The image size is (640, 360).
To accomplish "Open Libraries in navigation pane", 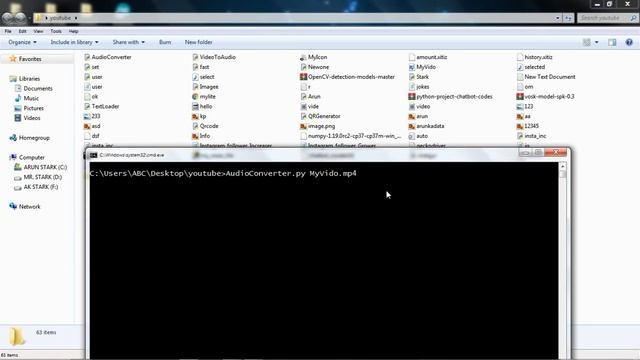I will (x=29, y=78).
